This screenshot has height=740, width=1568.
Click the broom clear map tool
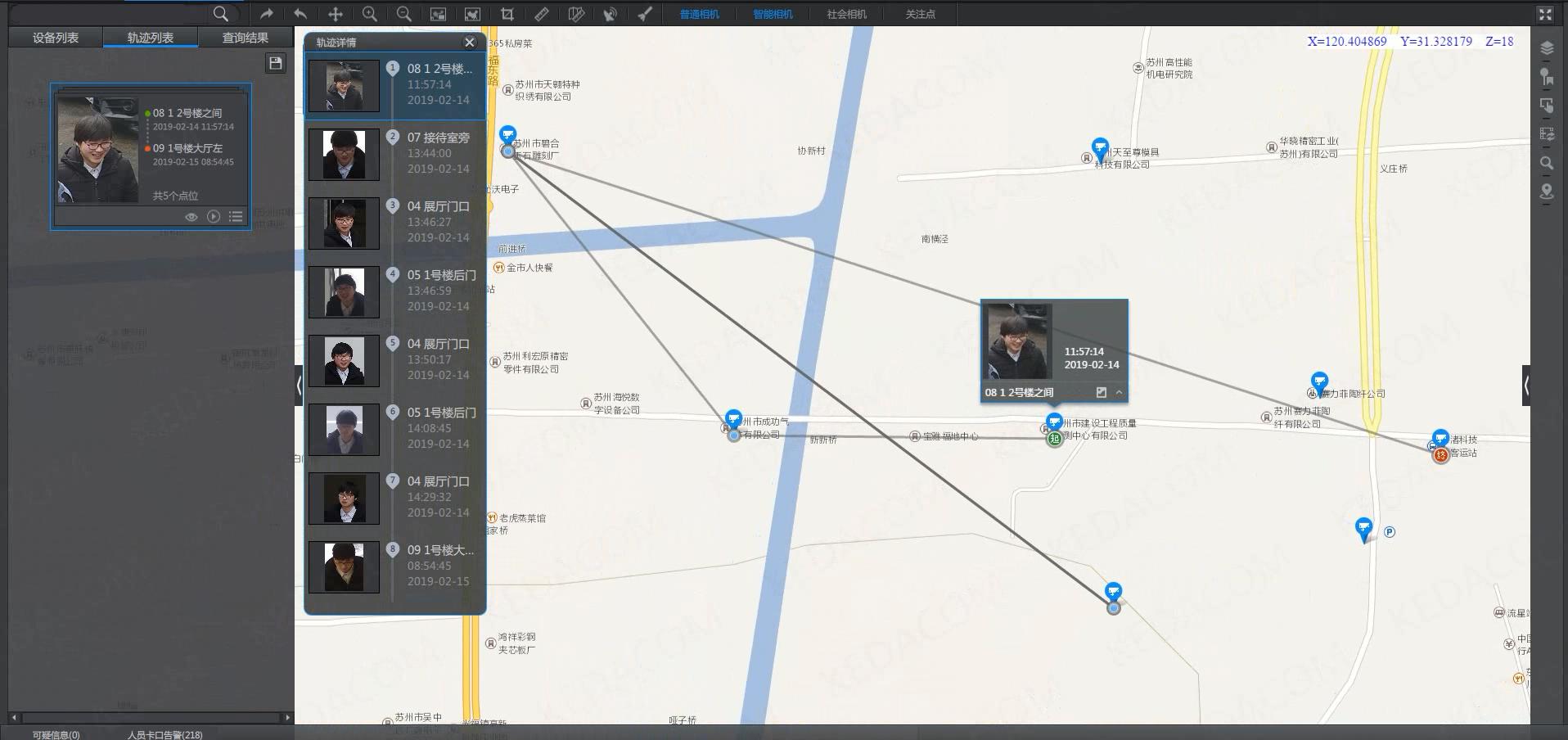click(645, 14)
